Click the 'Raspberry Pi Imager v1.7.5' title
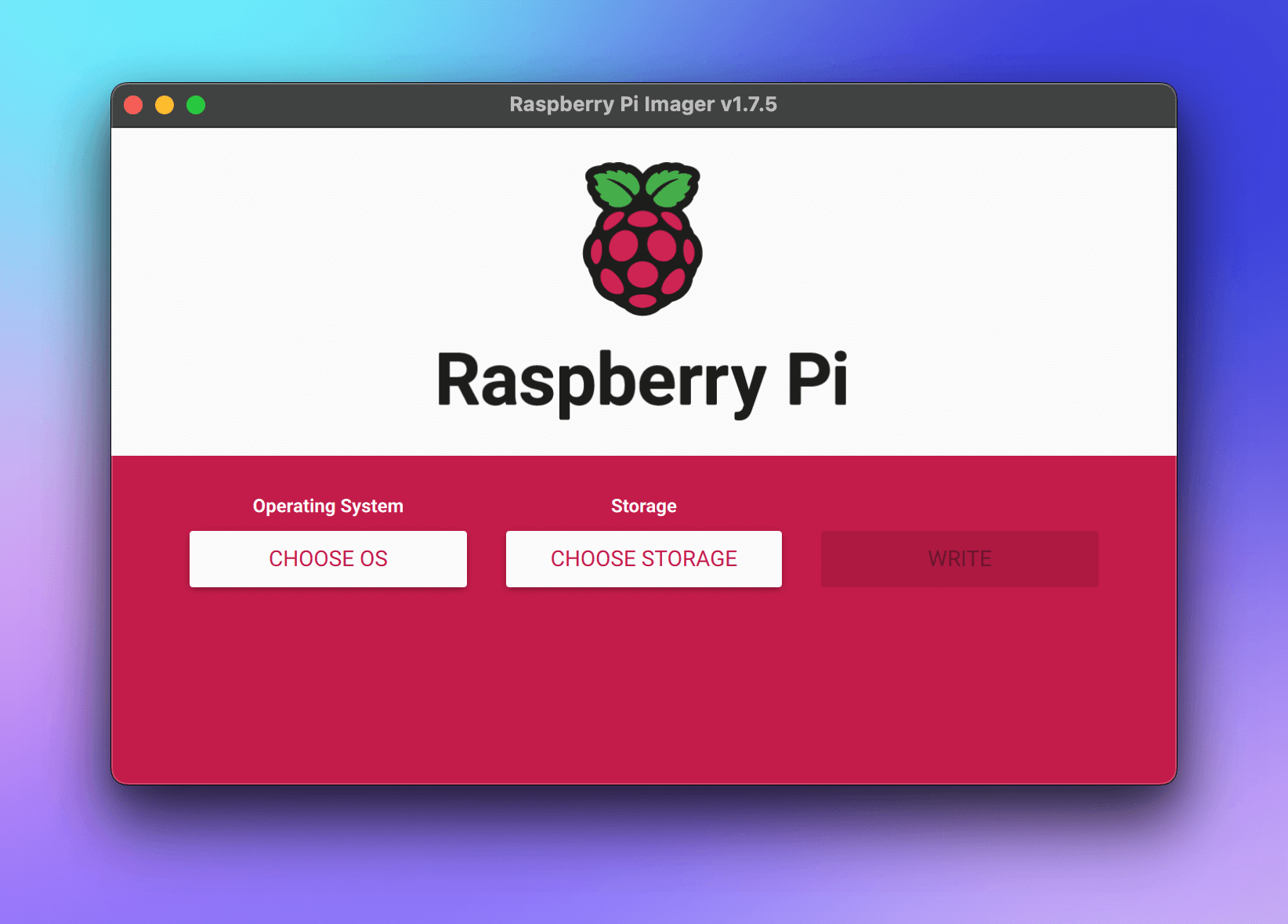Screen dimensions: 1288x924 coord(643,104)
